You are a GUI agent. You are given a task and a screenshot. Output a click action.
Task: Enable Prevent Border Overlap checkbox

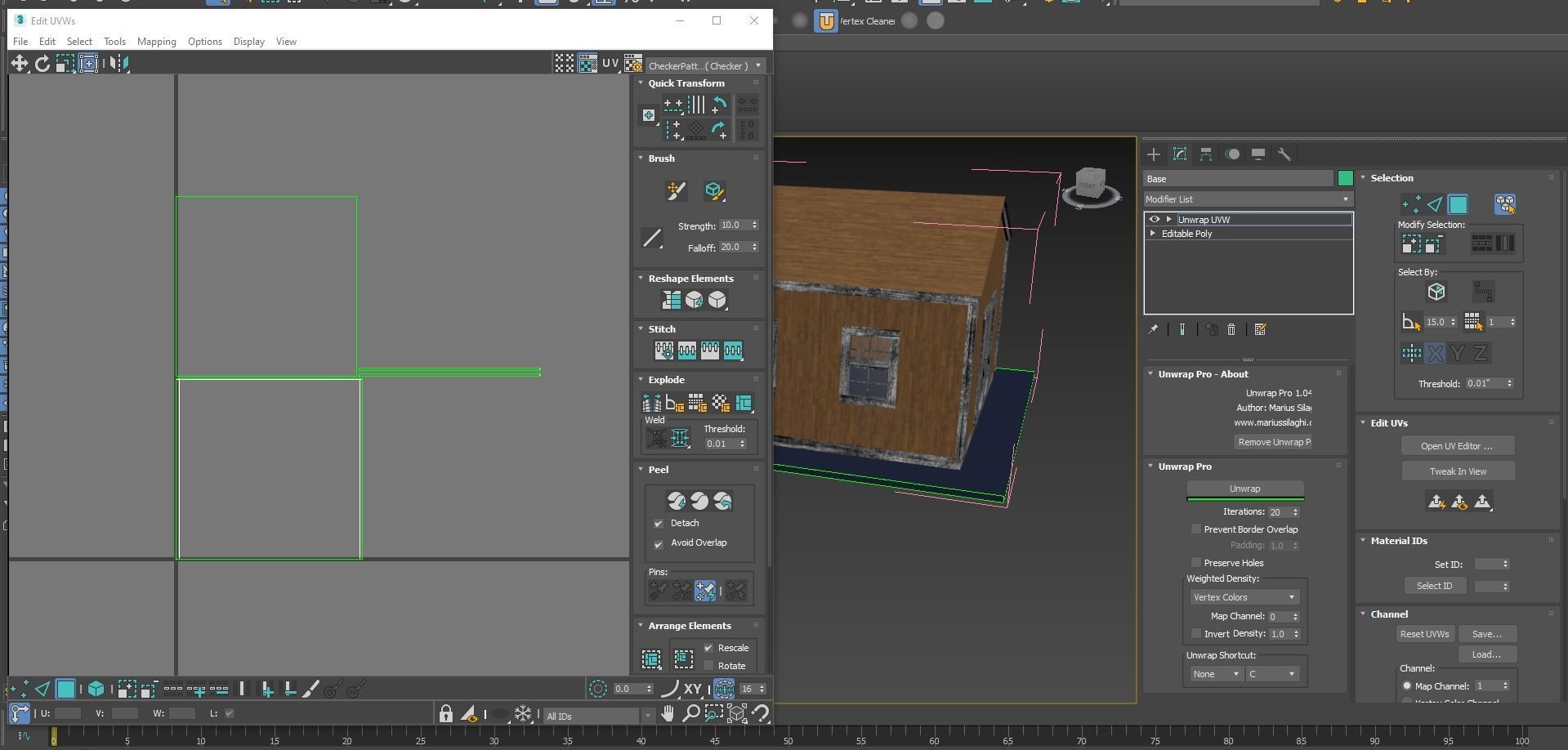1196,529
